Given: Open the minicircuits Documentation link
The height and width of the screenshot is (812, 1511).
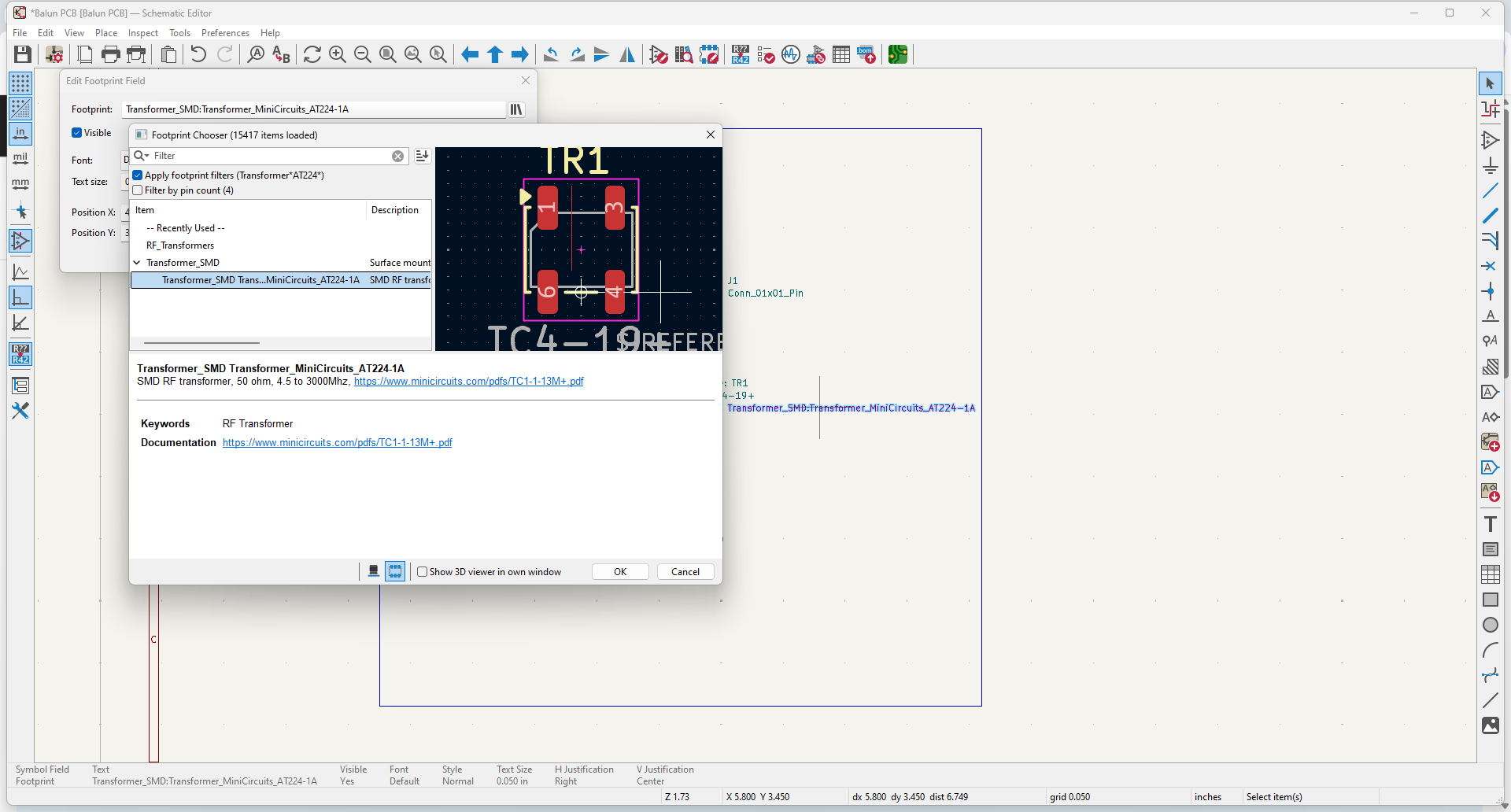Looking at the screenshot, I should click(338, 443).
